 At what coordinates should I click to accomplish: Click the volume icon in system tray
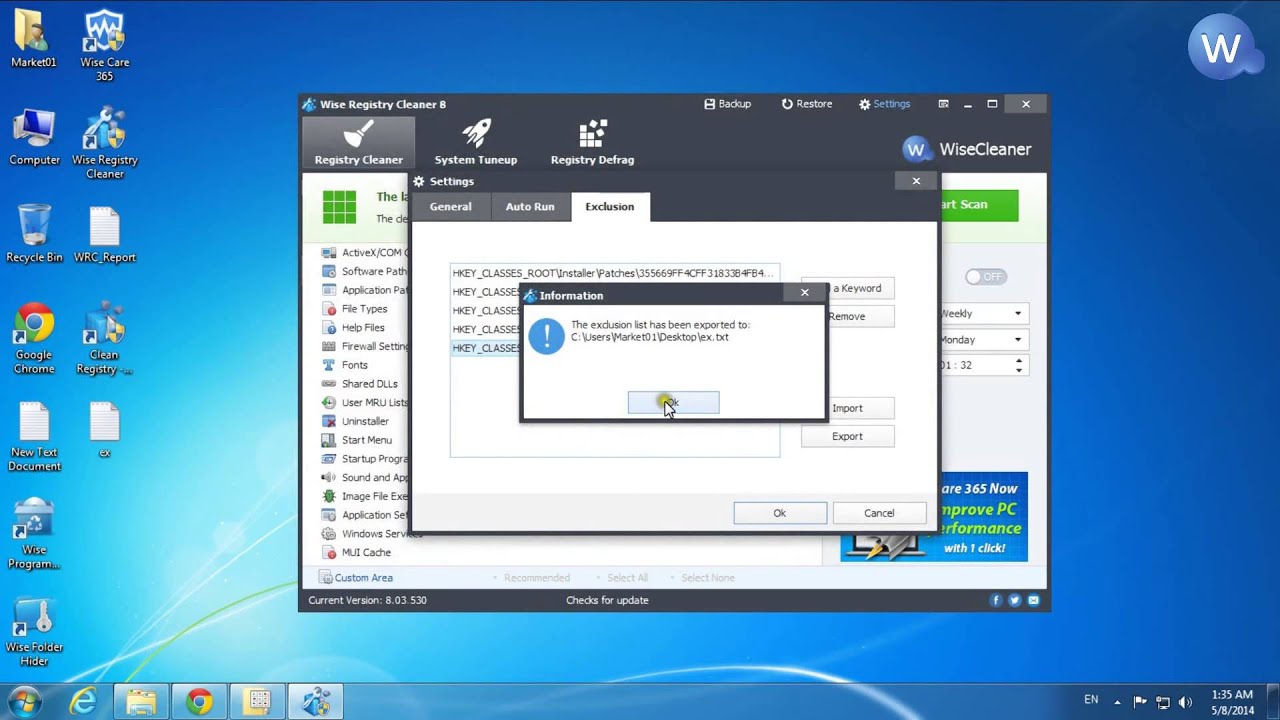pyautogui.click(x=1185, y=702)
